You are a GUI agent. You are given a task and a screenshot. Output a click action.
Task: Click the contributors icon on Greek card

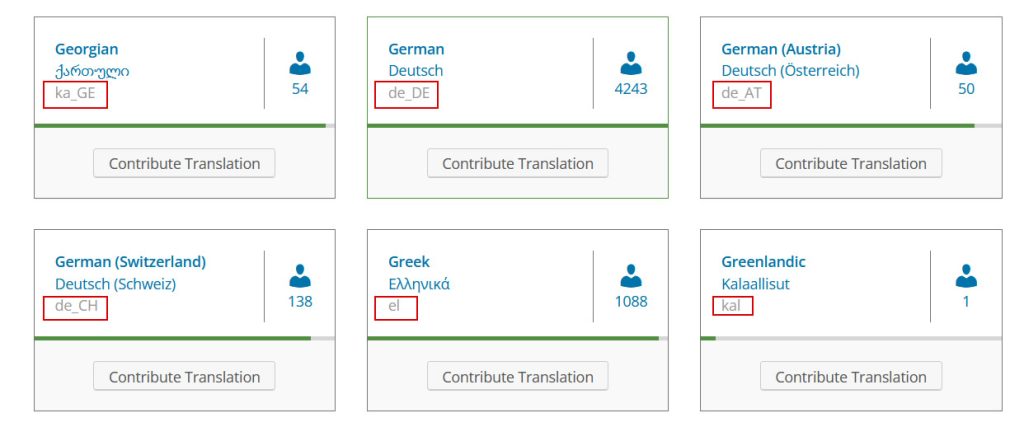click(x=631, y=276)
